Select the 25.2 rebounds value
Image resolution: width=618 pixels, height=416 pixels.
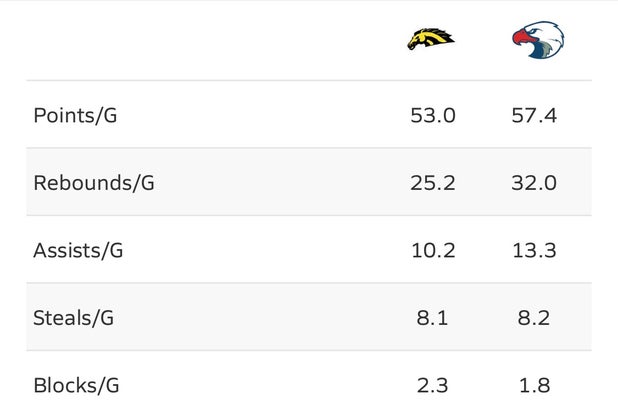(x=433, y=183)
